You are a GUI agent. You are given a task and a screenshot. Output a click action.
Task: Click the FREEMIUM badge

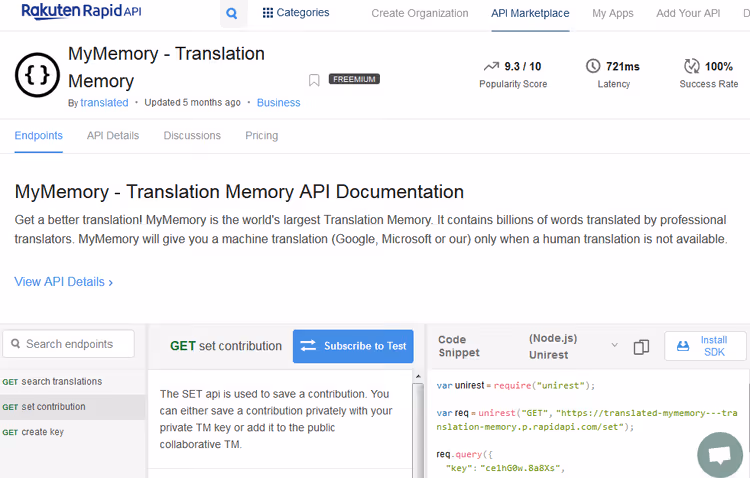point(354,79)
